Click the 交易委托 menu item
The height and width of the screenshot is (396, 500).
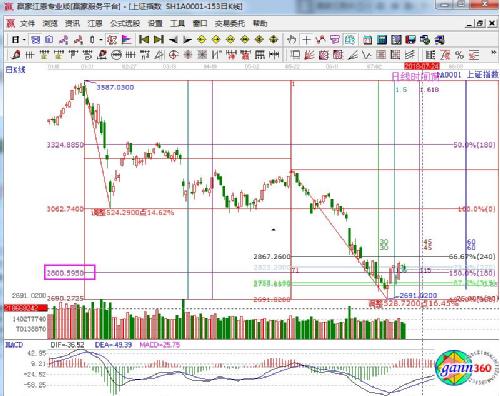[229, 23]
